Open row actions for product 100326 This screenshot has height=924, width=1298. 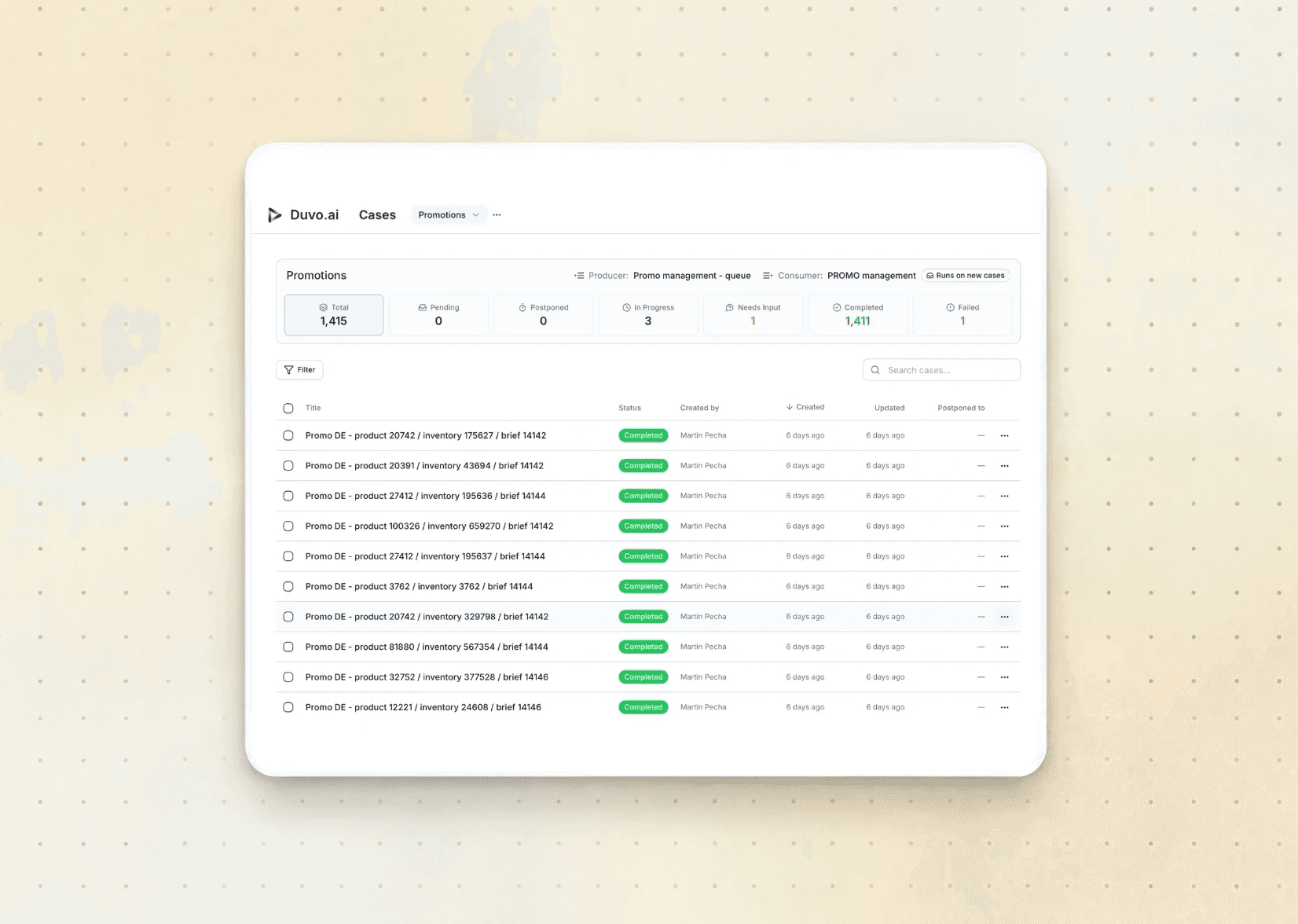pyautogui.click(x=1004, y=526)
